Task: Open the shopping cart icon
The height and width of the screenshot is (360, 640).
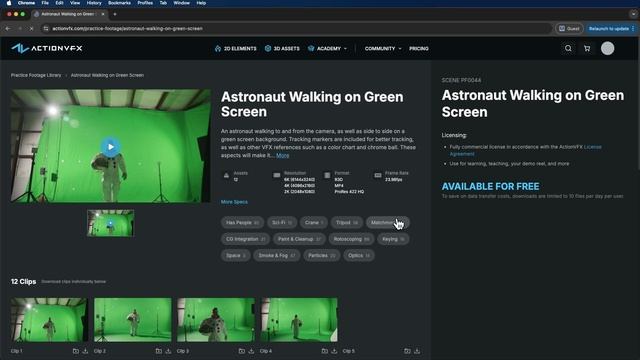Action: tap(587, 49)
